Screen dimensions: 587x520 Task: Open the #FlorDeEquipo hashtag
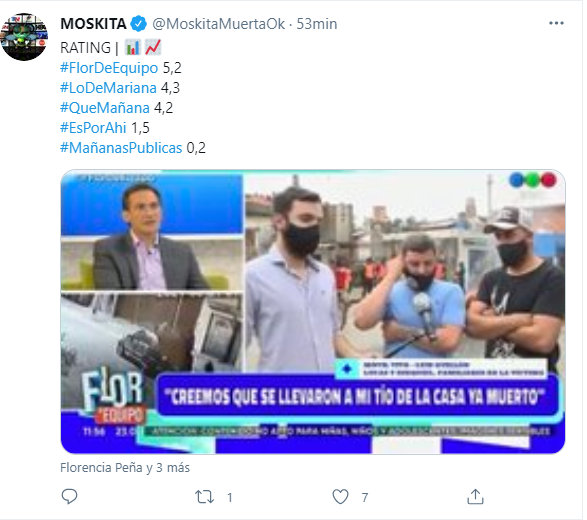[109, 68]
